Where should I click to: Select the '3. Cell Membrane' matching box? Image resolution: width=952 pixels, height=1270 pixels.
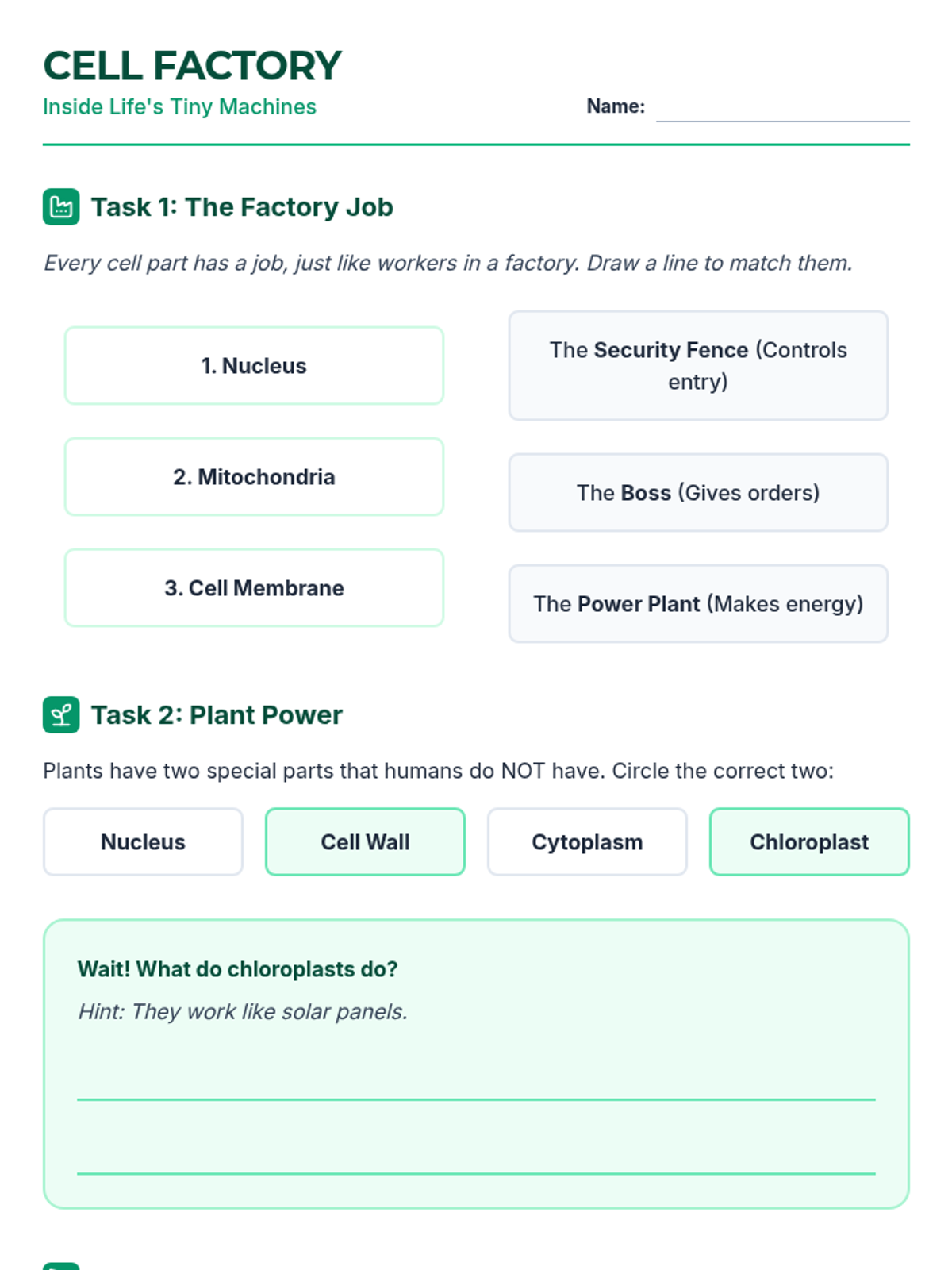coord(254,588)
